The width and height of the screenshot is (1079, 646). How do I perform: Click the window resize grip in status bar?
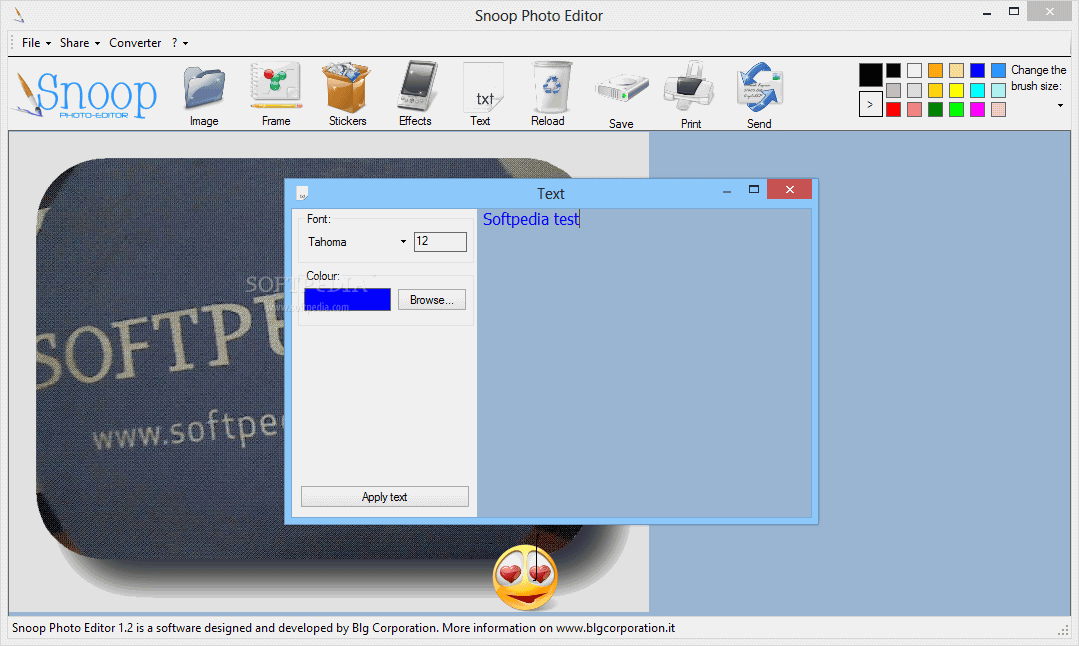[1062, 629]
